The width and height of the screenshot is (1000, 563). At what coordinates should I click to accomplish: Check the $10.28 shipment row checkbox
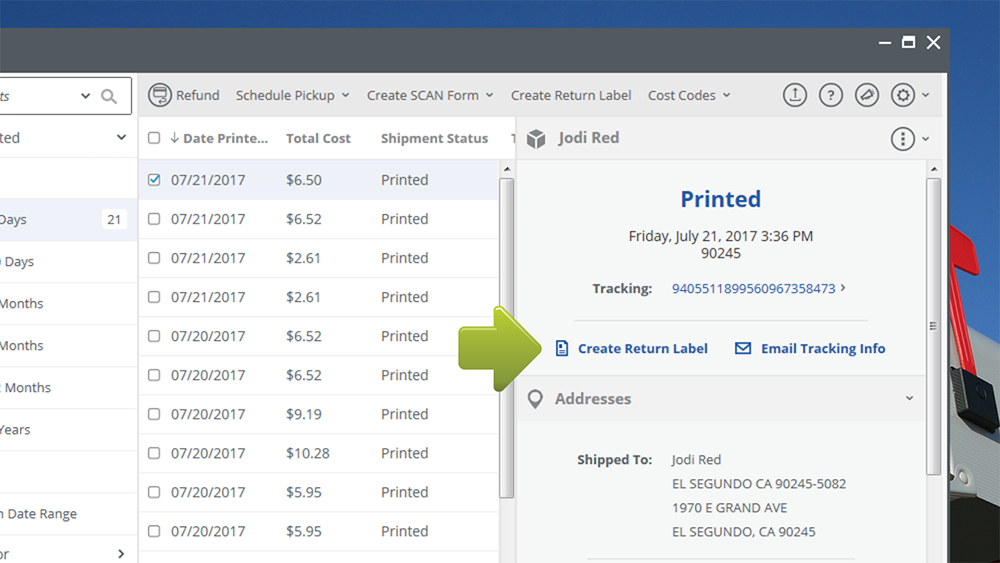coord(154,453)
